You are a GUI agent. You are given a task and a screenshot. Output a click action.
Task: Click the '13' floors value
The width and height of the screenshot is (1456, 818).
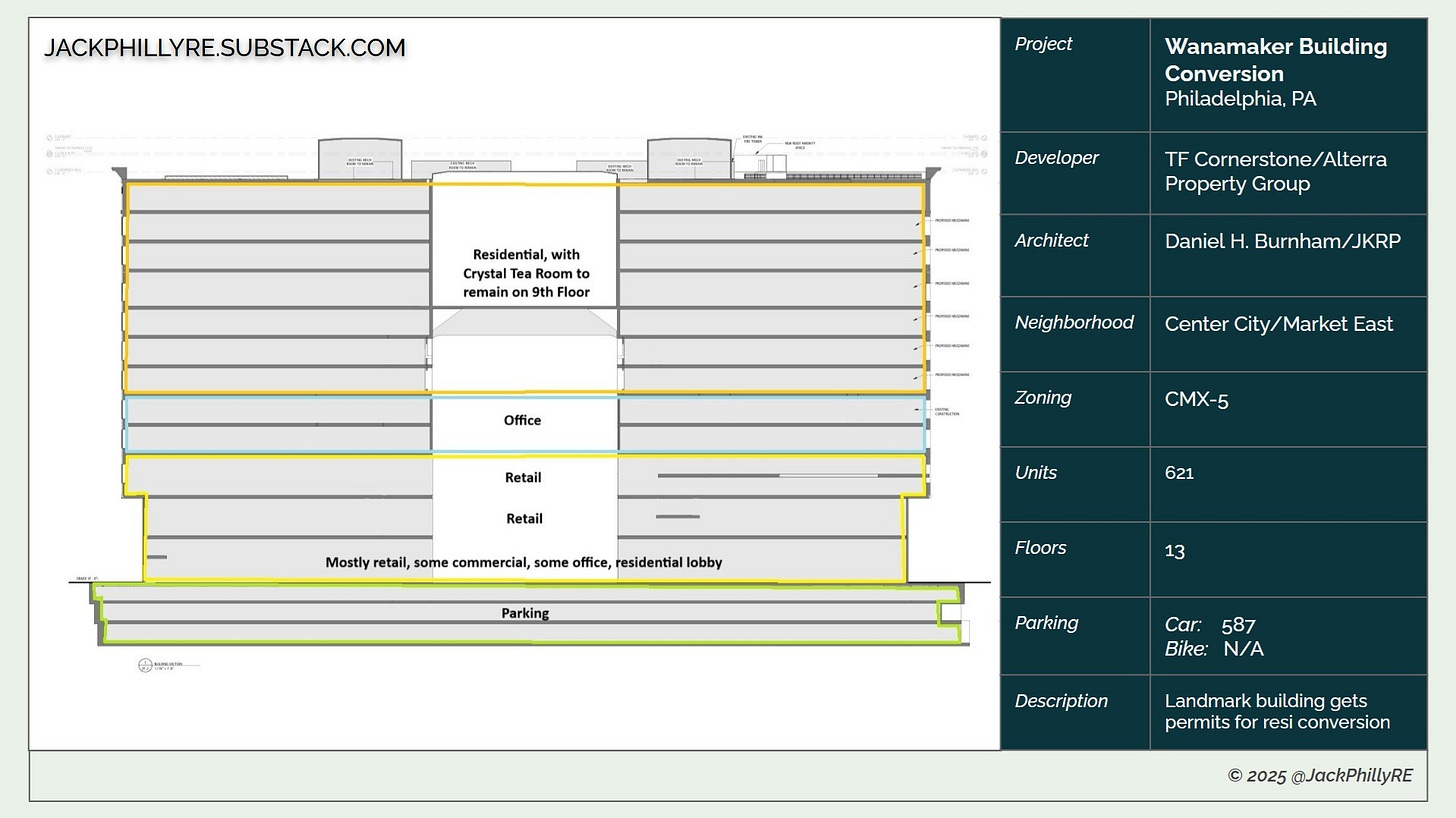tap(1175, 550)
